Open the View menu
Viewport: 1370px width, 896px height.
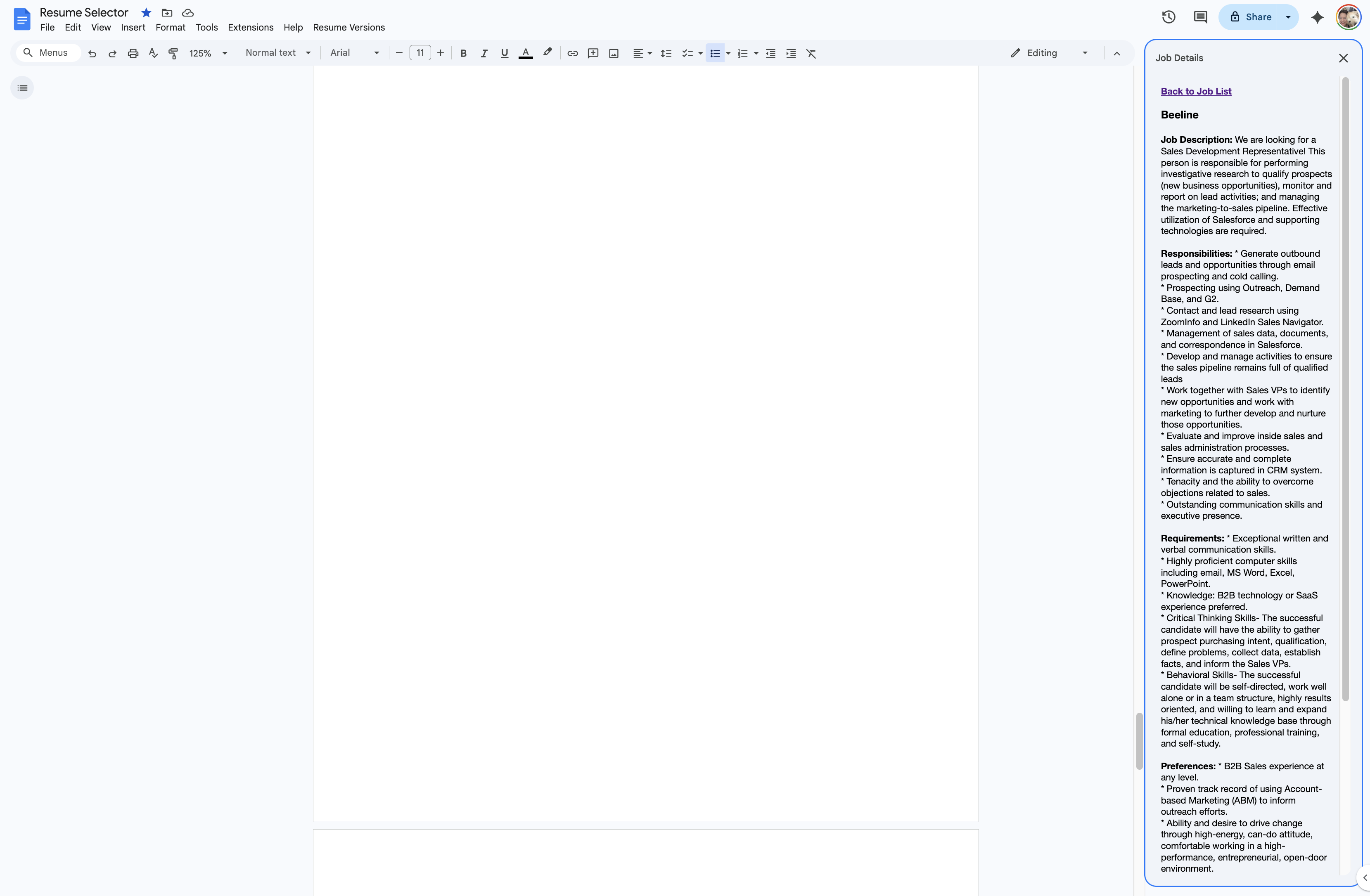[x=101, y=27]
